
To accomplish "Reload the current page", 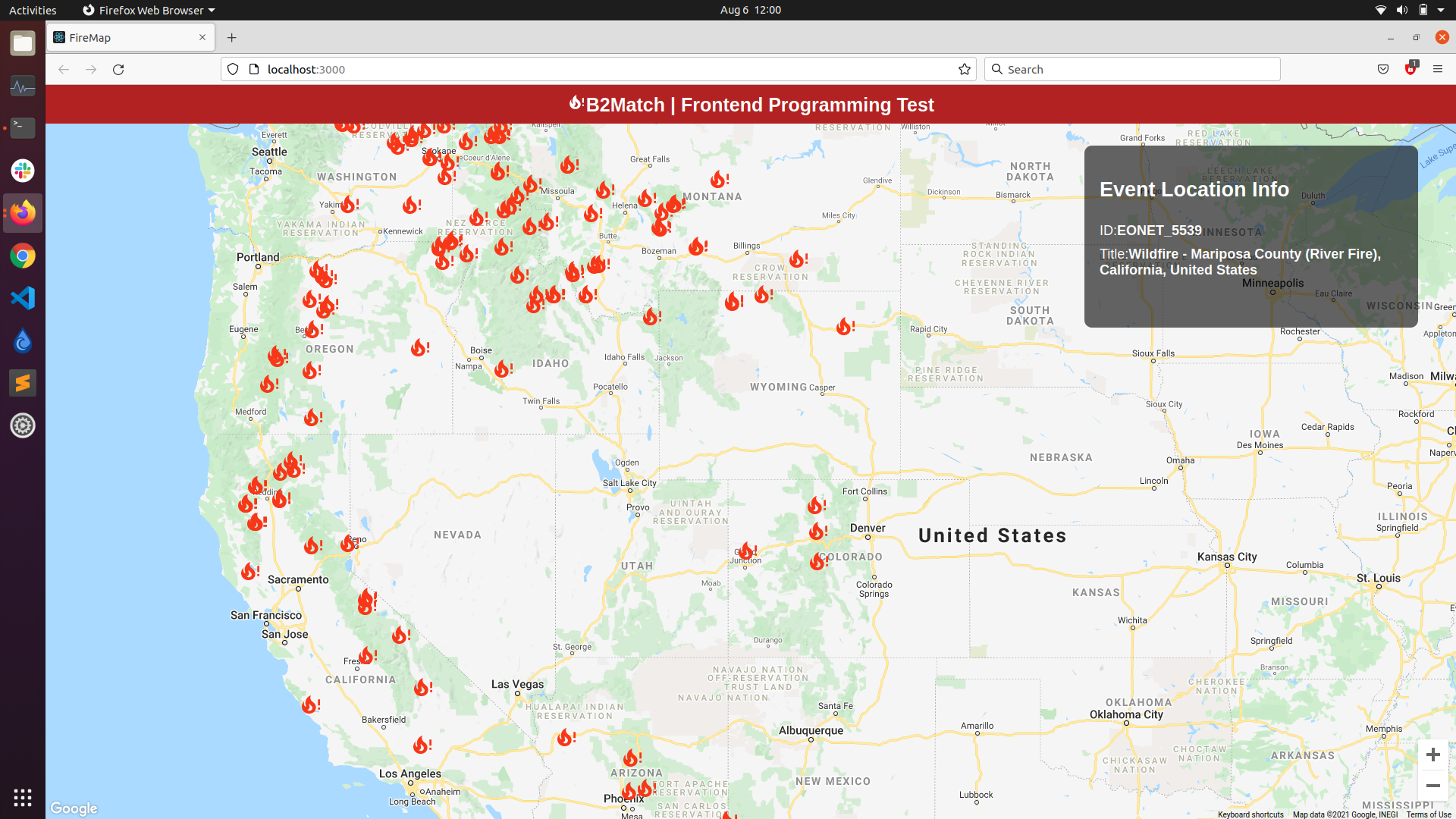I will (x=118, y=69).
